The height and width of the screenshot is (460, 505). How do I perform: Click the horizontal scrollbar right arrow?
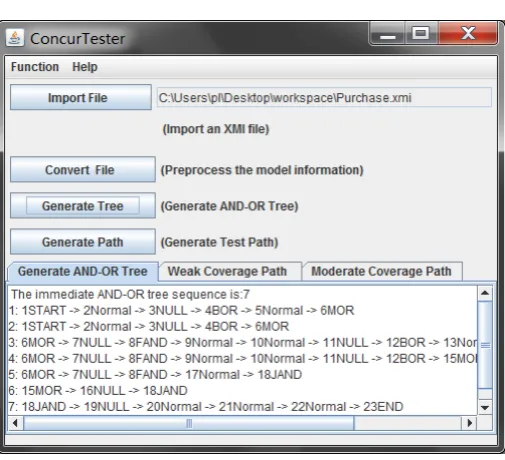pyautogui.click(x=469, y=423)
